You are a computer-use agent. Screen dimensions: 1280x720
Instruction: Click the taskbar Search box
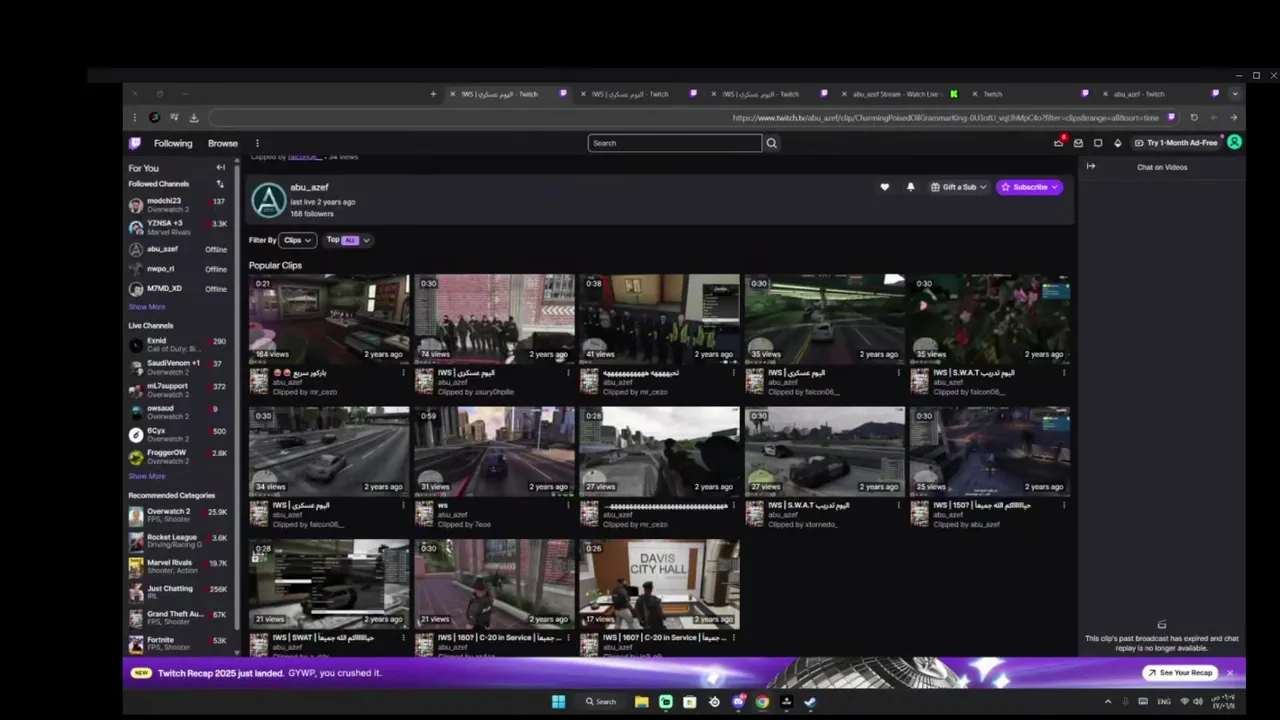tap(601, 702)
